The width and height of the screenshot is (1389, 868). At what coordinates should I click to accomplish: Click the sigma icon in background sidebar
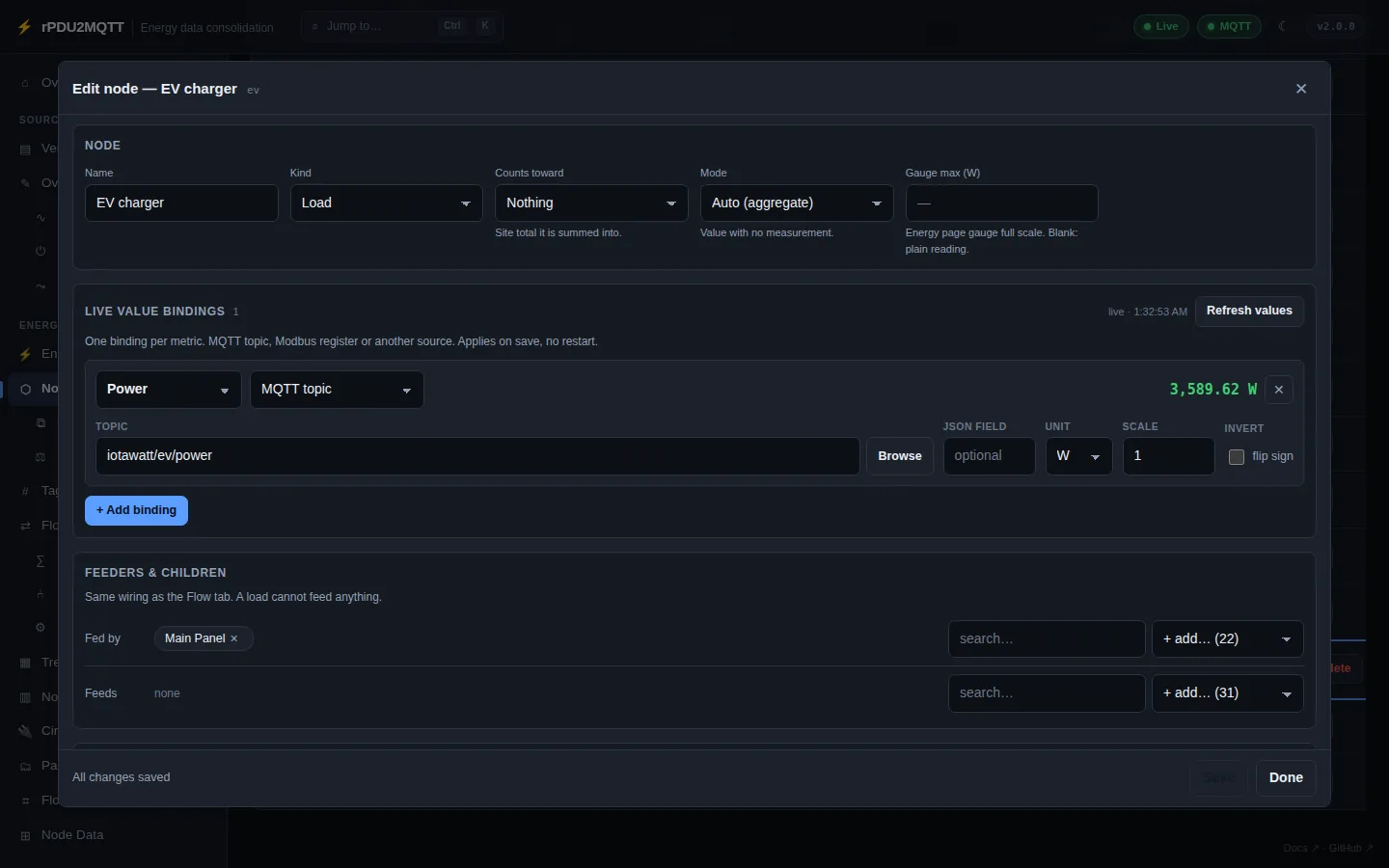(41, 560)
